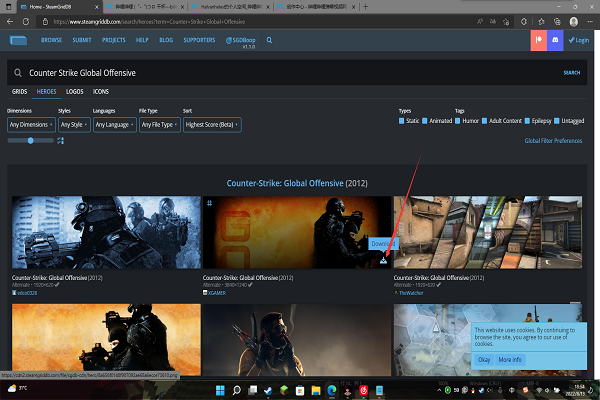
Task: Click the Counter Strike search input field
Action: (280, 72)
